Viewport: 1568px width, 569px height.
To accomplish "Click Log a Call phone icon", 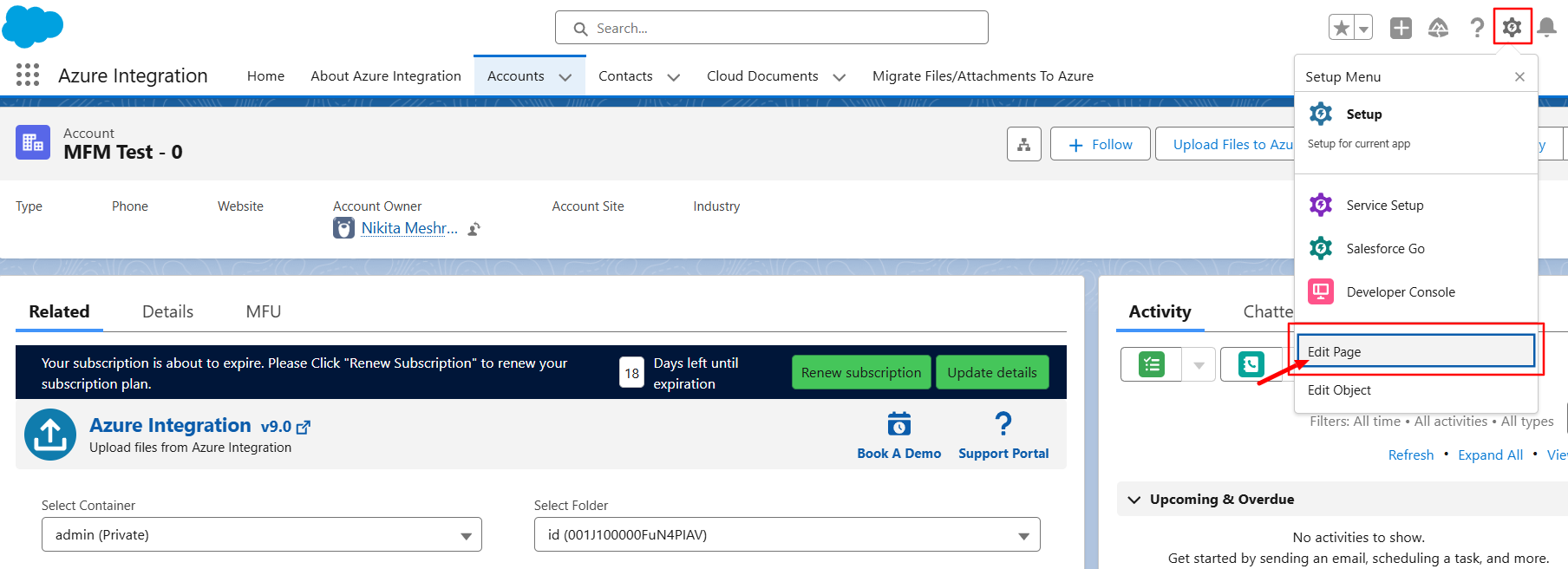I will [1251, 364].
